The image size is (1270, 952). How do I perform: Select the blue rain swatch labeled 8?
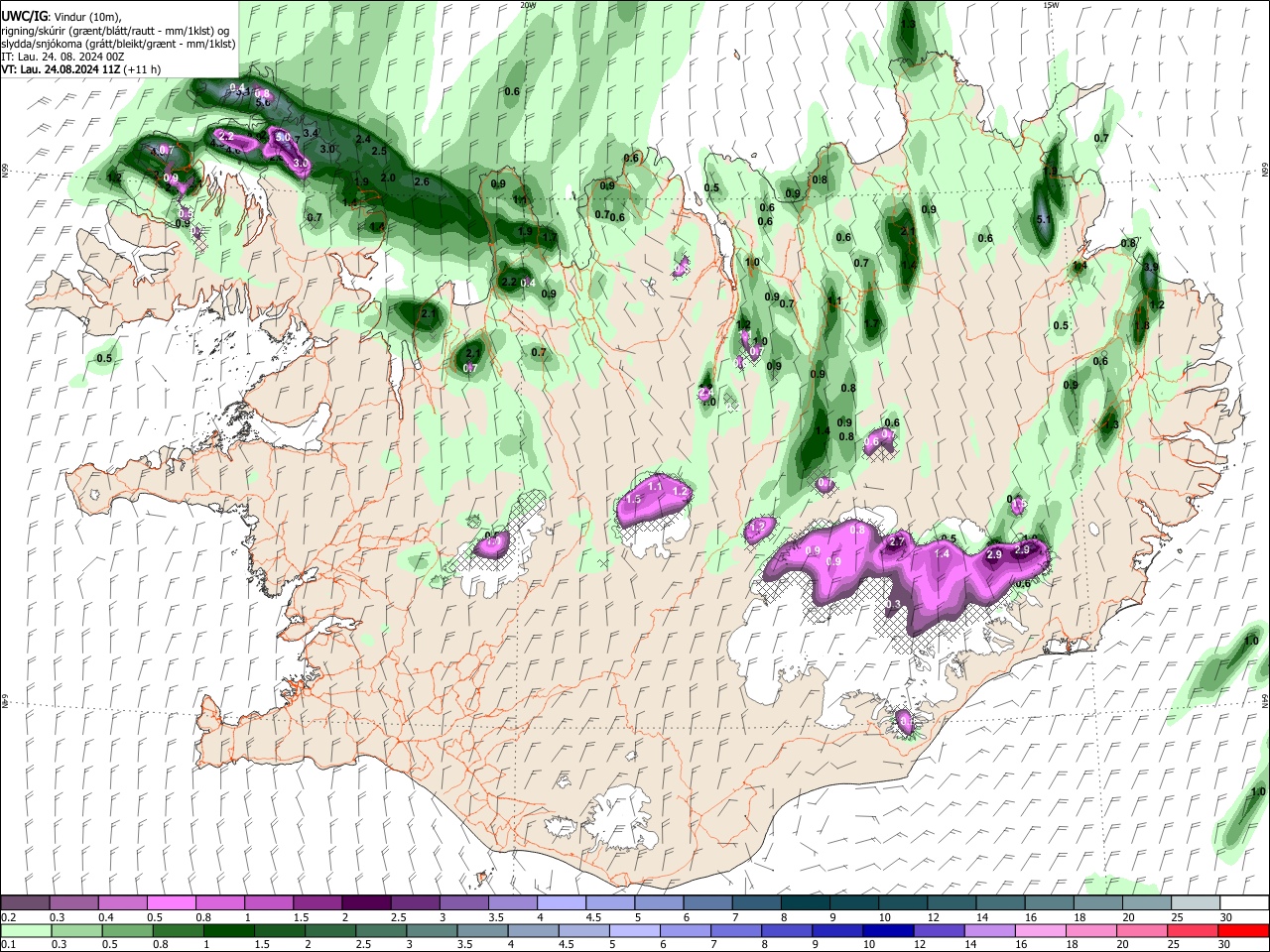pyautogui.click(x=787, y=930)
